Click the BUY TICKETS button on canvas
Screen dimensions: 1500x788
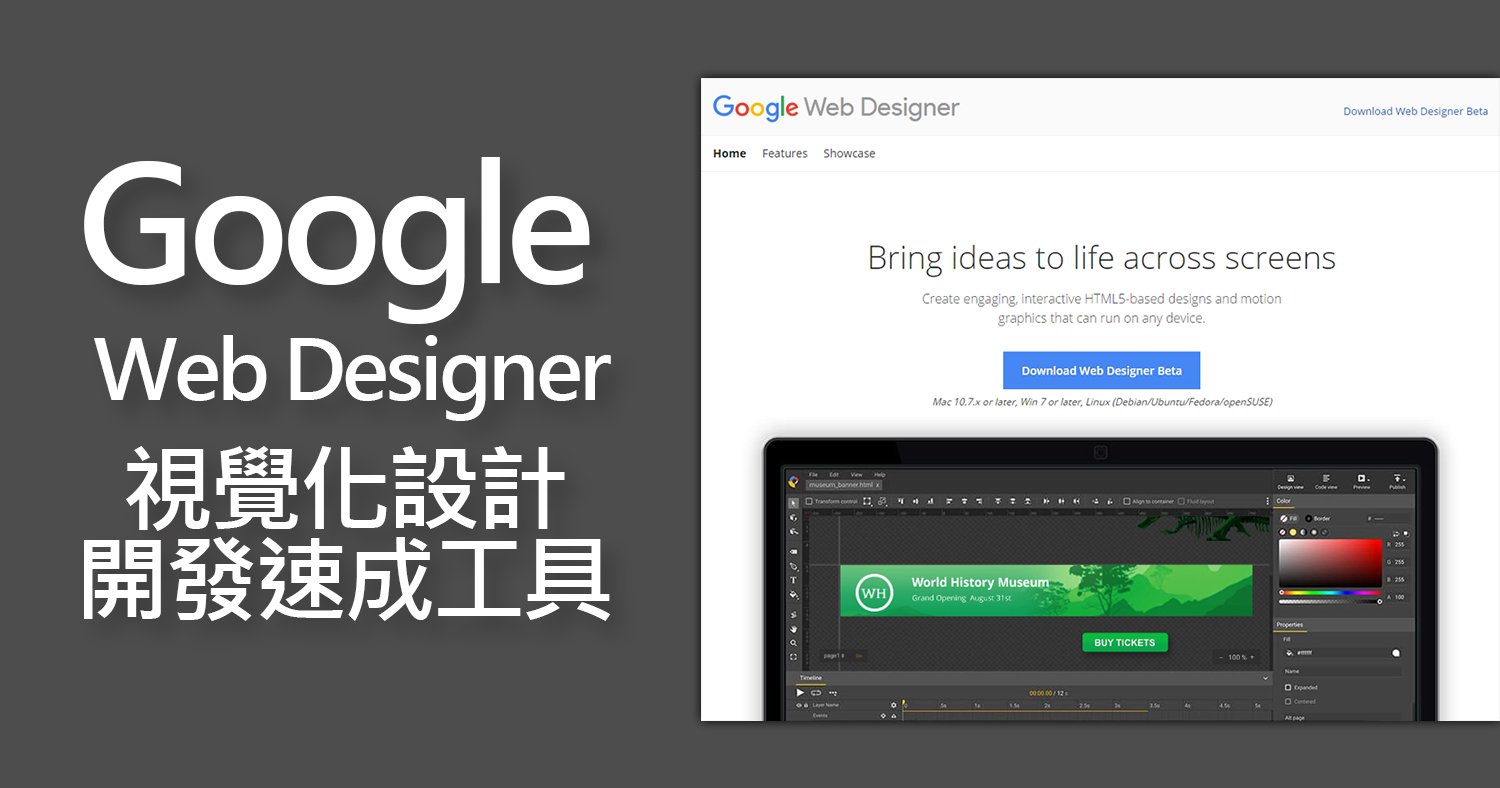click(x=1124, y=642)
